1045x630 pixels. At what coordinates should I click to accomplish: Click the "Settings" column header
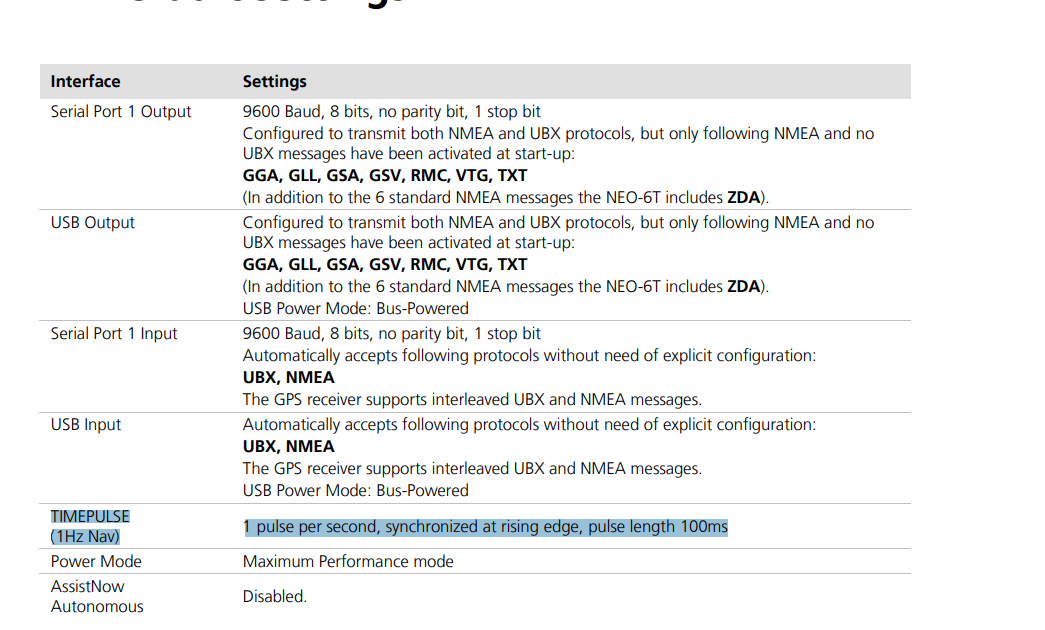tap(274, 81)
